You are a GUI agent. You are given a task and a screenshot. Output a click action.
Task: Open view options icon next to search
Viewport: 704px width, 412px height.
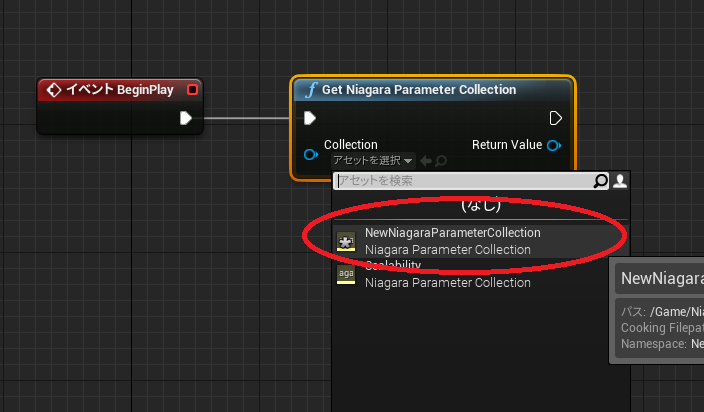[620, 181]
